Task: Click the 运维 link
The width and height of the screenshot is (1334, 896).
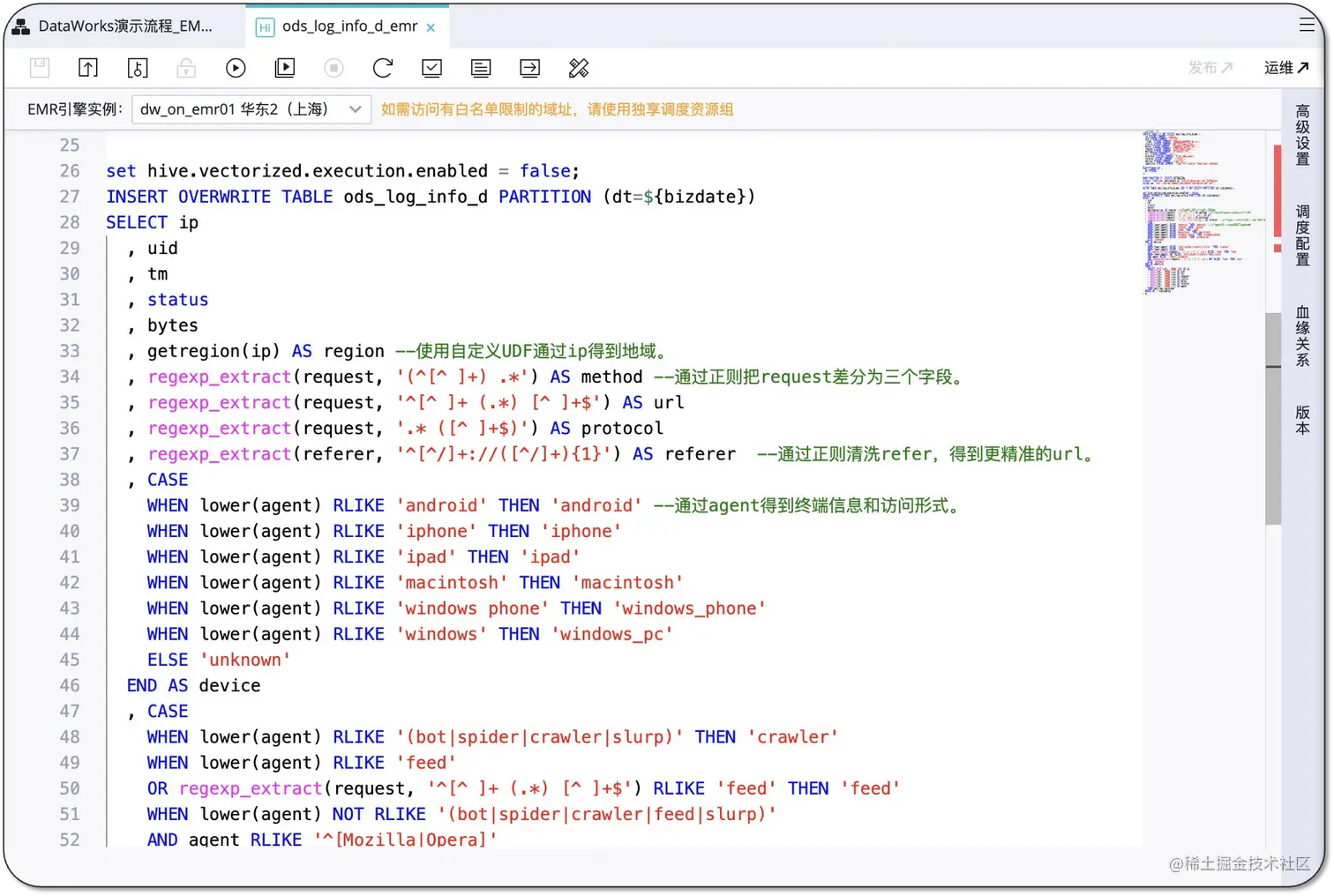Action: tap(1285, 68)
